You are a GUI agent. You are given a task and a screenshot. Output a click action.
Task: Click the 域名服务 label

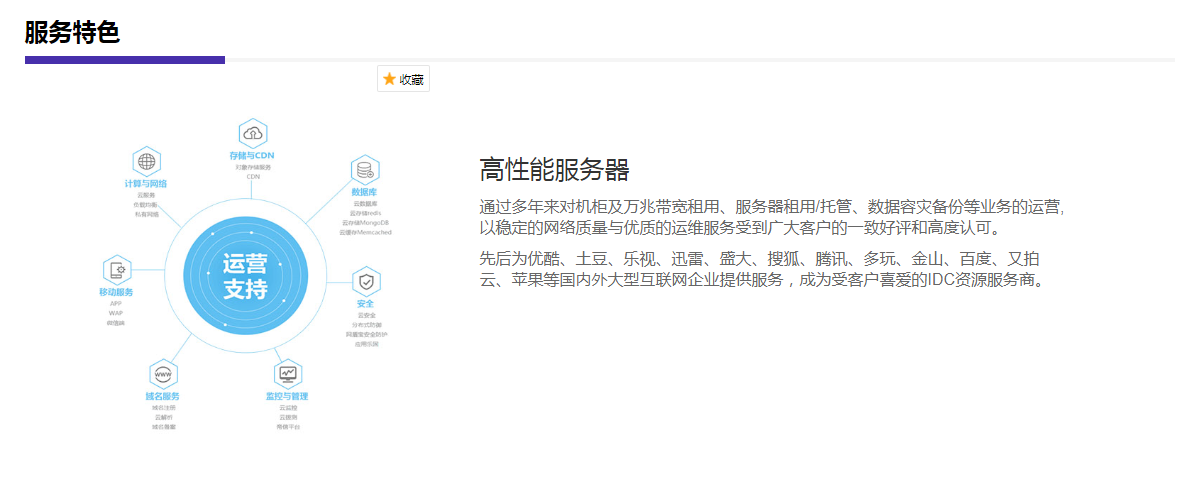[163, 397]
